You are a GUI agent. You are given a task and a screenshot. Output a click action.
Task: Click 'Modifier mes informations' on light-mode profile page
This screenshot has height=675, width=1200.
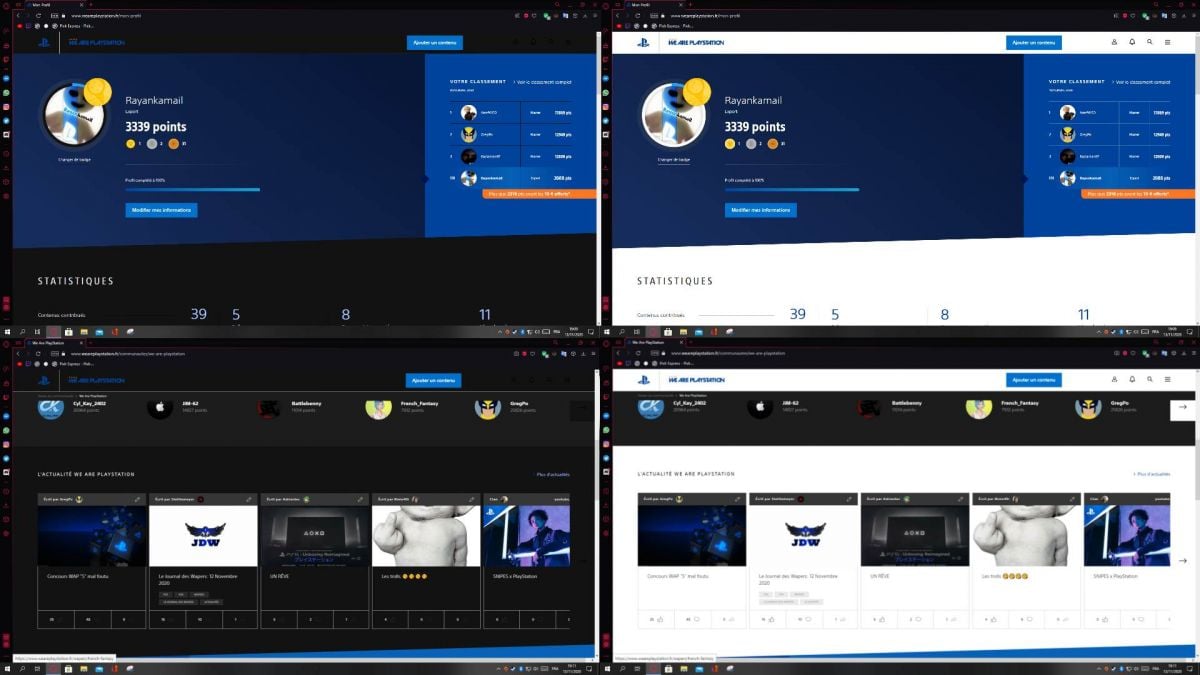pyautogui.click(x=761, y=210)
